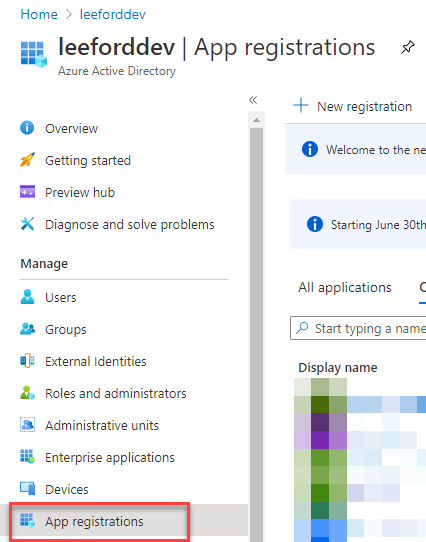Open the Preview hub item
Image resolution: width=426 pixels, height=542 pixels.
pos(80,193)
